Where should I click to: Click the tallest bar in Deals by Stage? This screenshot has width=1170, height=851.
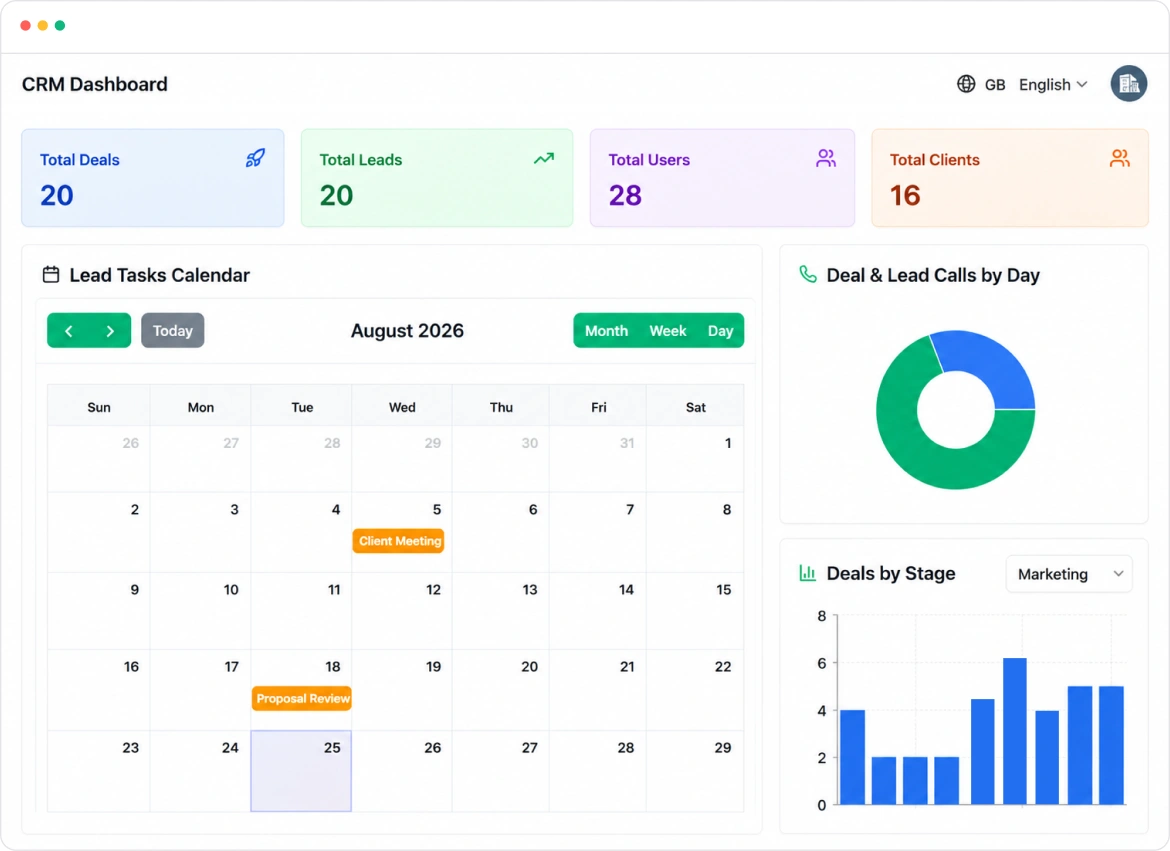[x=1015, y=732]
